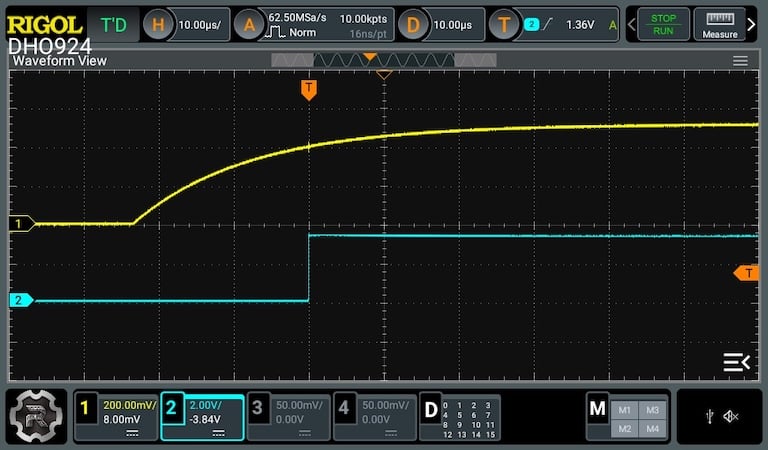This screenshot has height=450, width=768.
Task: Show previous toolbar items with left chevron
Action: [x=632, y=24]
